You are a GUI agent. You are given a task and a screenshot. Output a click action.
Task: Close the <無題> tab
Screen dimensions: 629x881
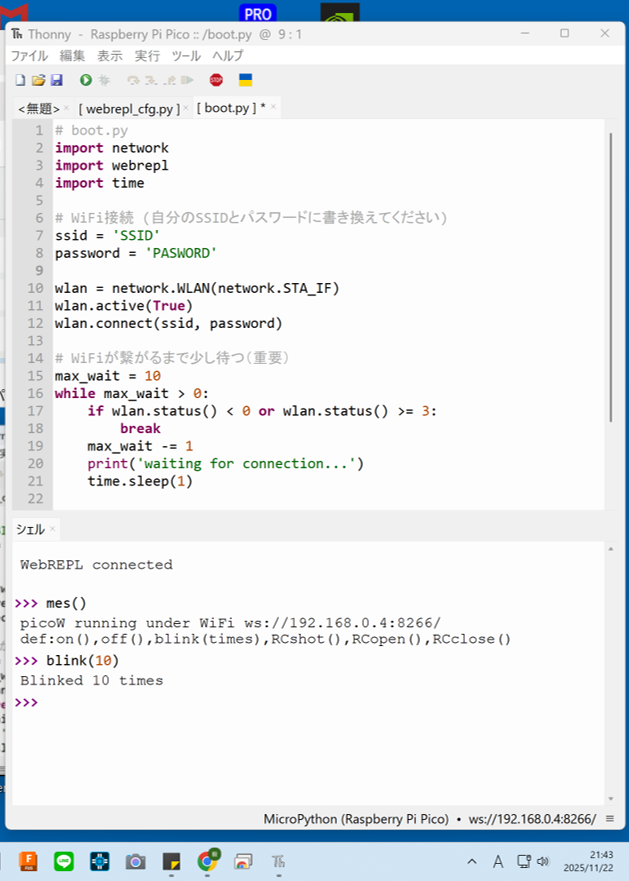point(66,107)
